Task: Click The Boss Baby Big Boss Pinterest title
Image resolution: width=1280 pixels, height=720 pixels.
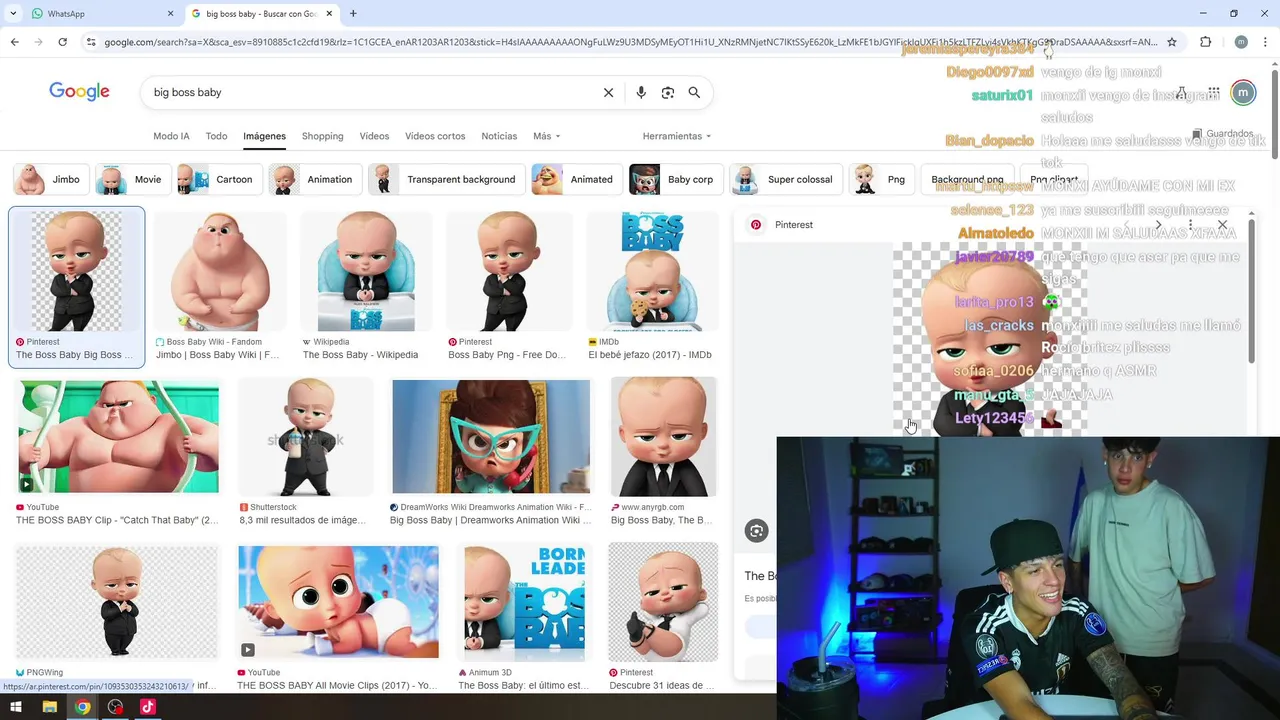Action: (x=75, y=355)
